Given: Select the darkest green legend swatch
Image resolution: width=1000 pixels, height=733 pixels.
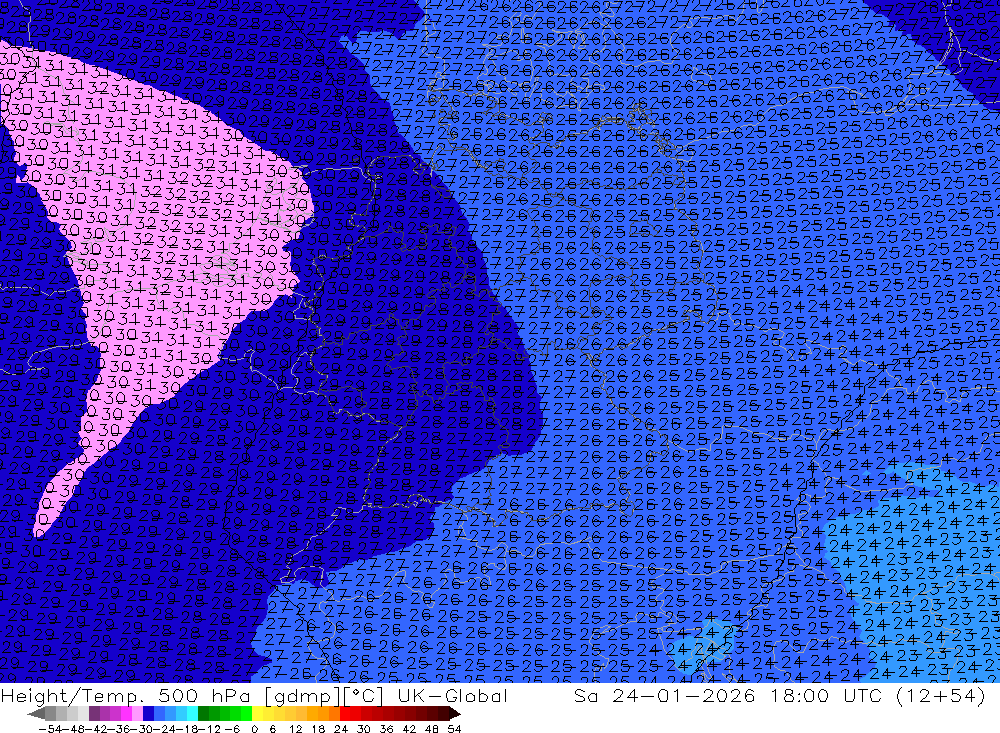Looking at the screenshot, I should [203, 714].
